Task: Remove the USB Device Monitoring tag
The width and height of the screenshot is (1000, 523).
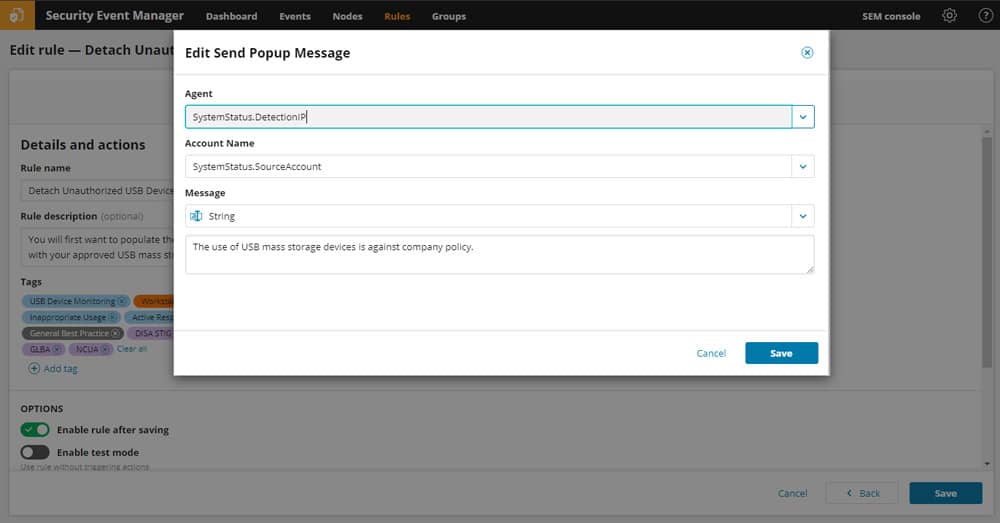Action: pos(122,301)
